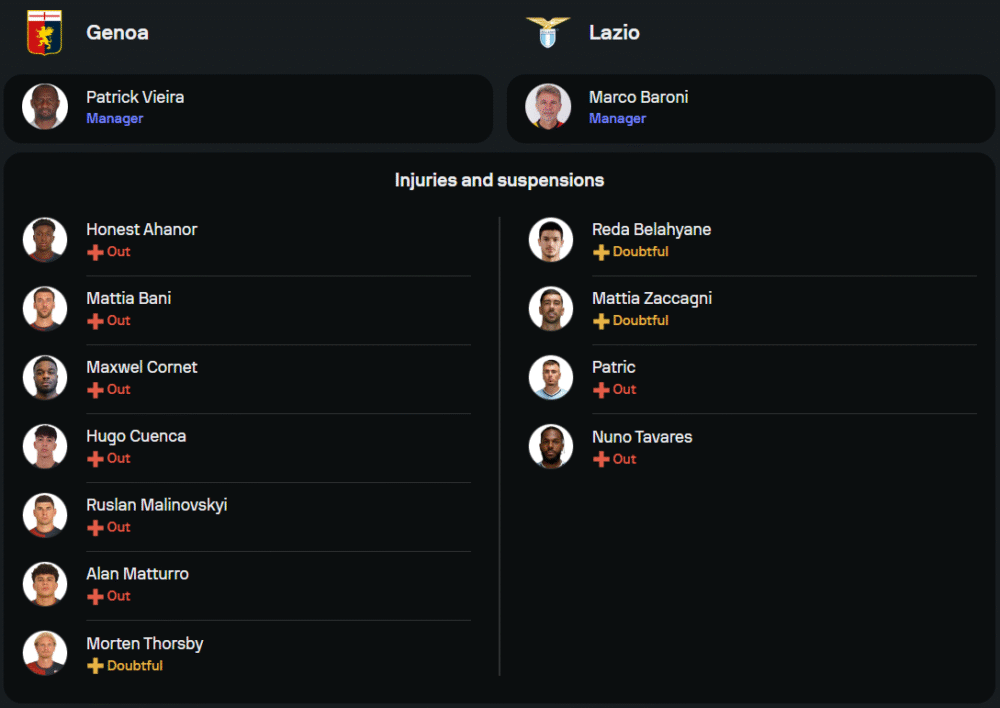Open the Lazio team name link
The image size is (1000, 708).
(x=614, y=32)
